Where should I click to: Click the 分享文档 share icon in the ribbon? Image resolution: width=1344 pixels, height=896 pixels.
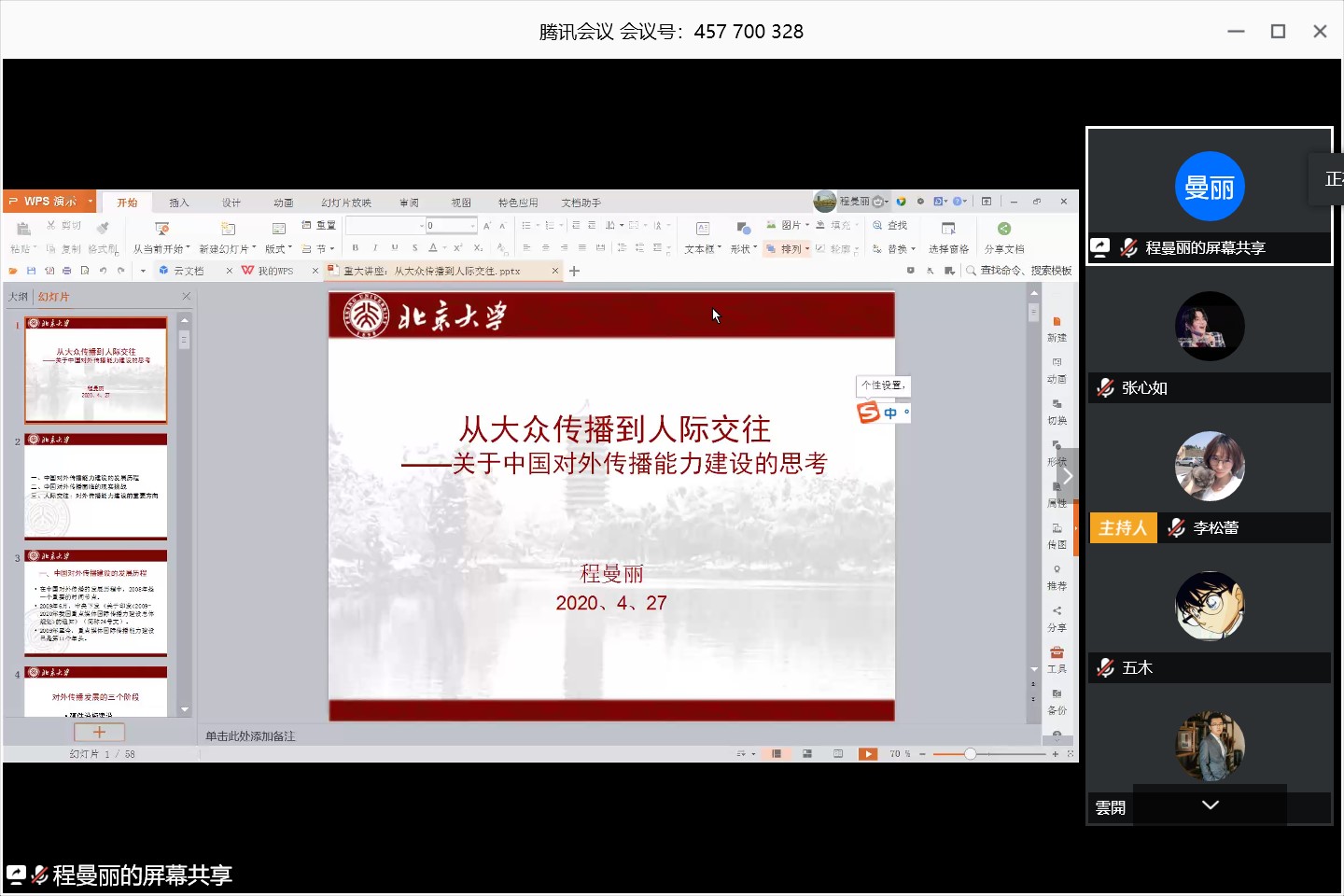pyautogui.click(x=1003, y=230)
